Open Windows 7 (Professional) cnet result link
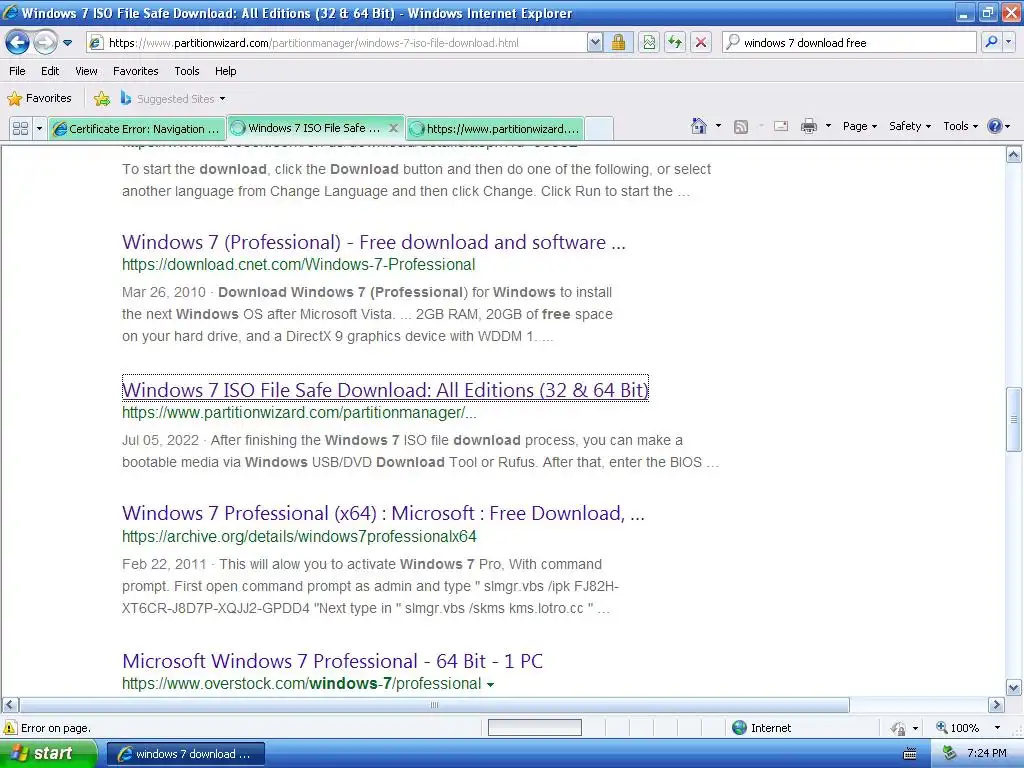 [374, 242]
